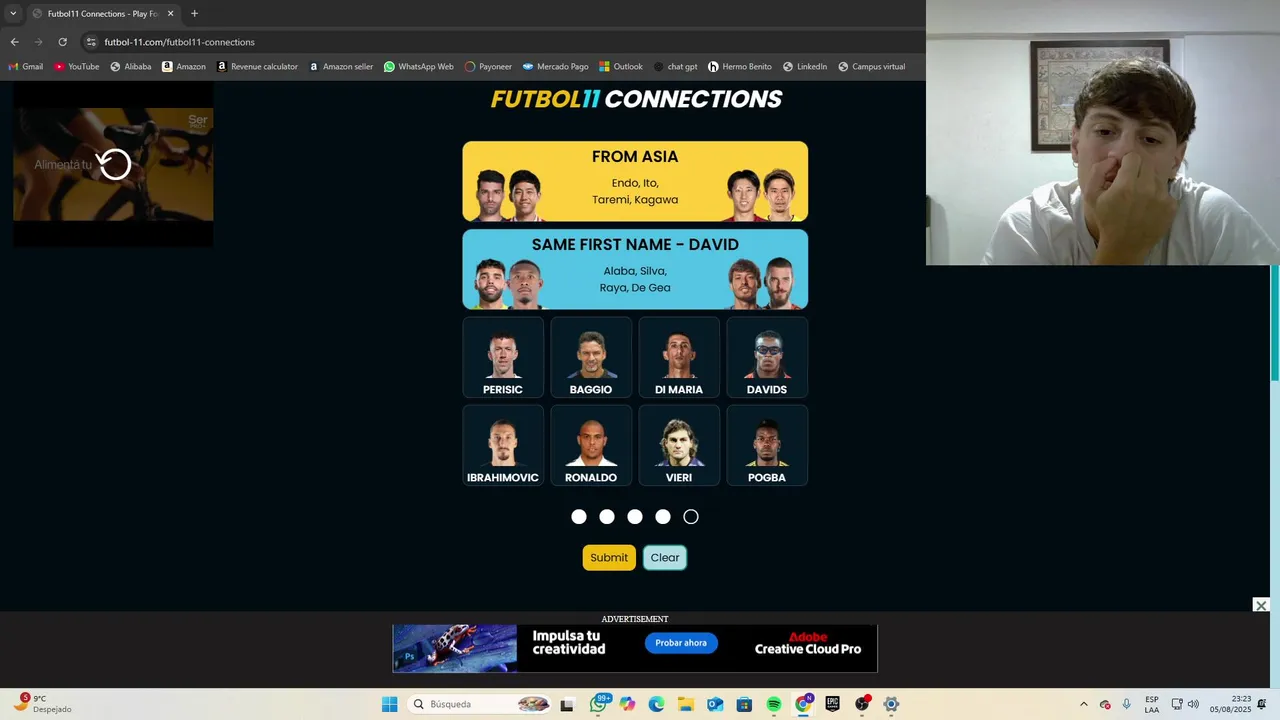Click the address bar URL field
Viewport: 1280px width, 720px height.
[x=500, y=42]
